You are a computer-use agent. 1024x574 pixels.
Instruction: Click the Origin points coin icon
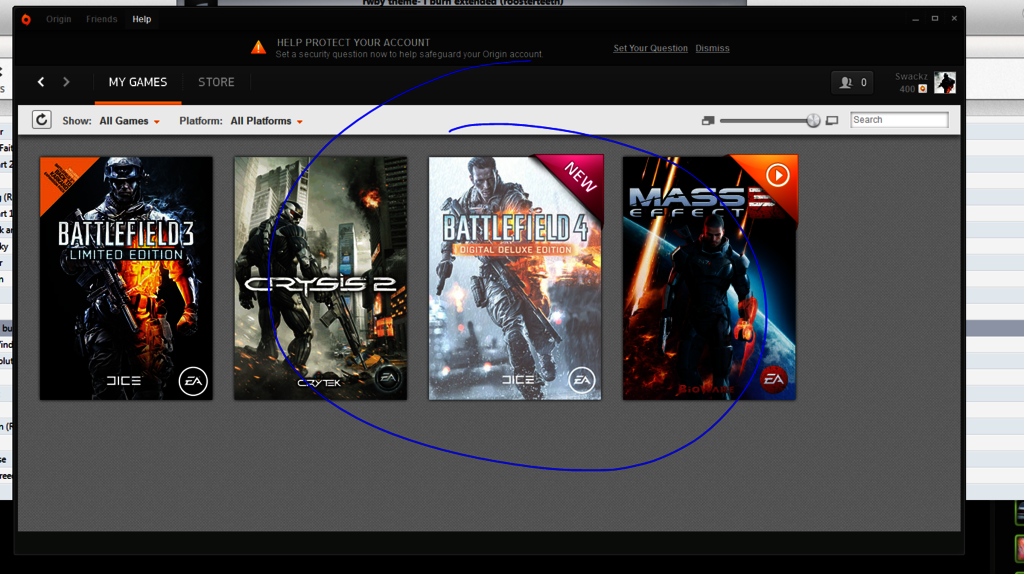pos(923,89)
